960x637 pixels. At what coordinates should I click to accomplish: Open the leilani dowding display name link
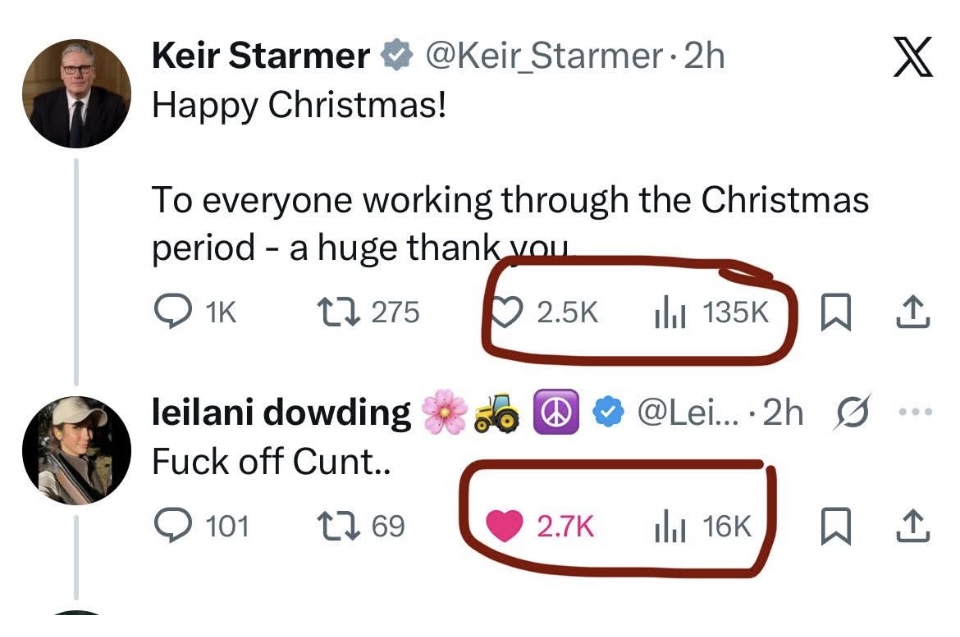coord(281,413)
